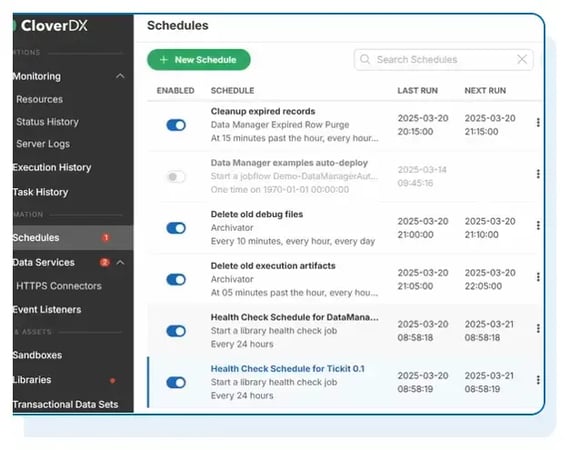Disable the Cleanup expired records schedule
The image size is (570, 450).
[x=176, y=125]
